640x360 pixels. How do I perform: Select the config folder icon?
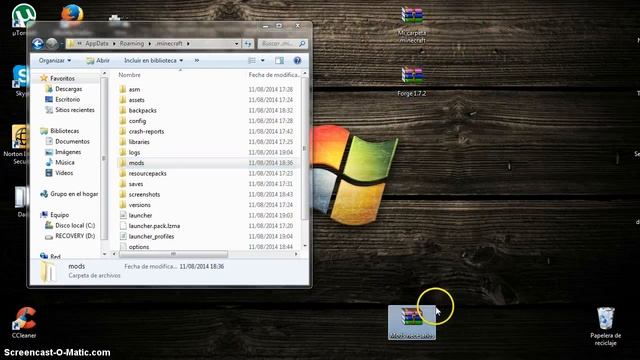click(123, 121)
